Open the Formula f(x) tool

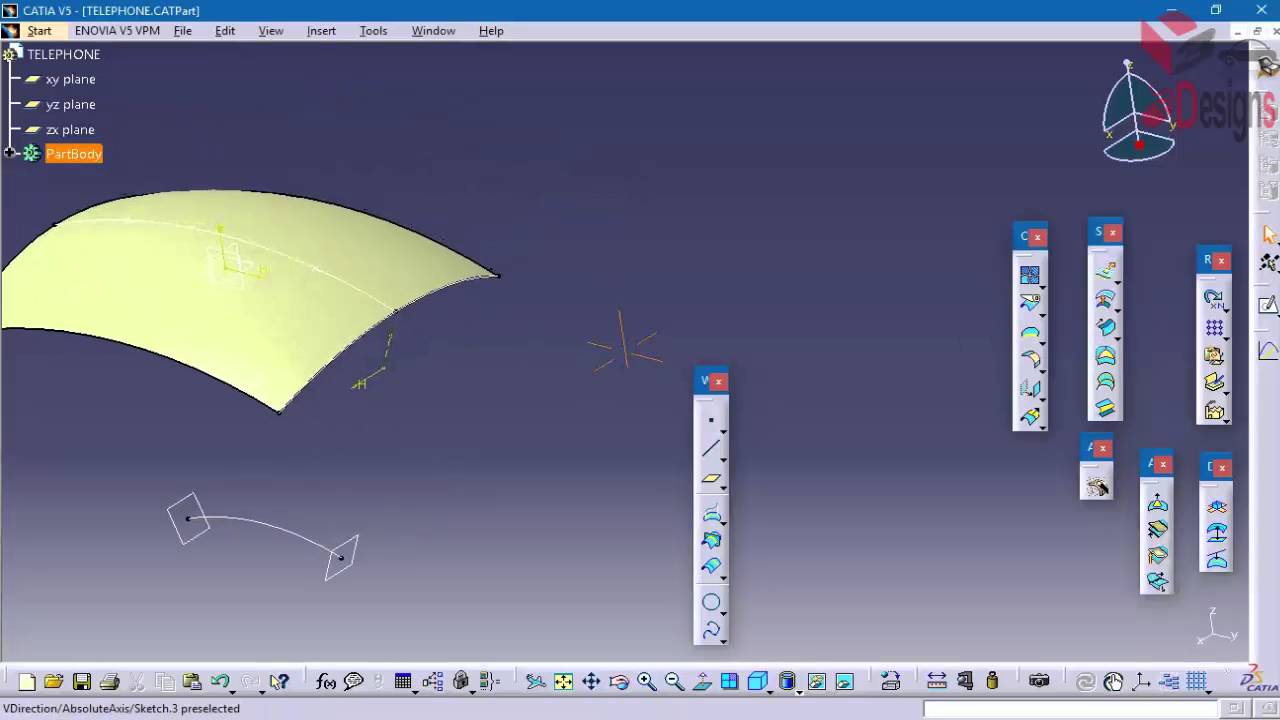click(x=326, y=682)
